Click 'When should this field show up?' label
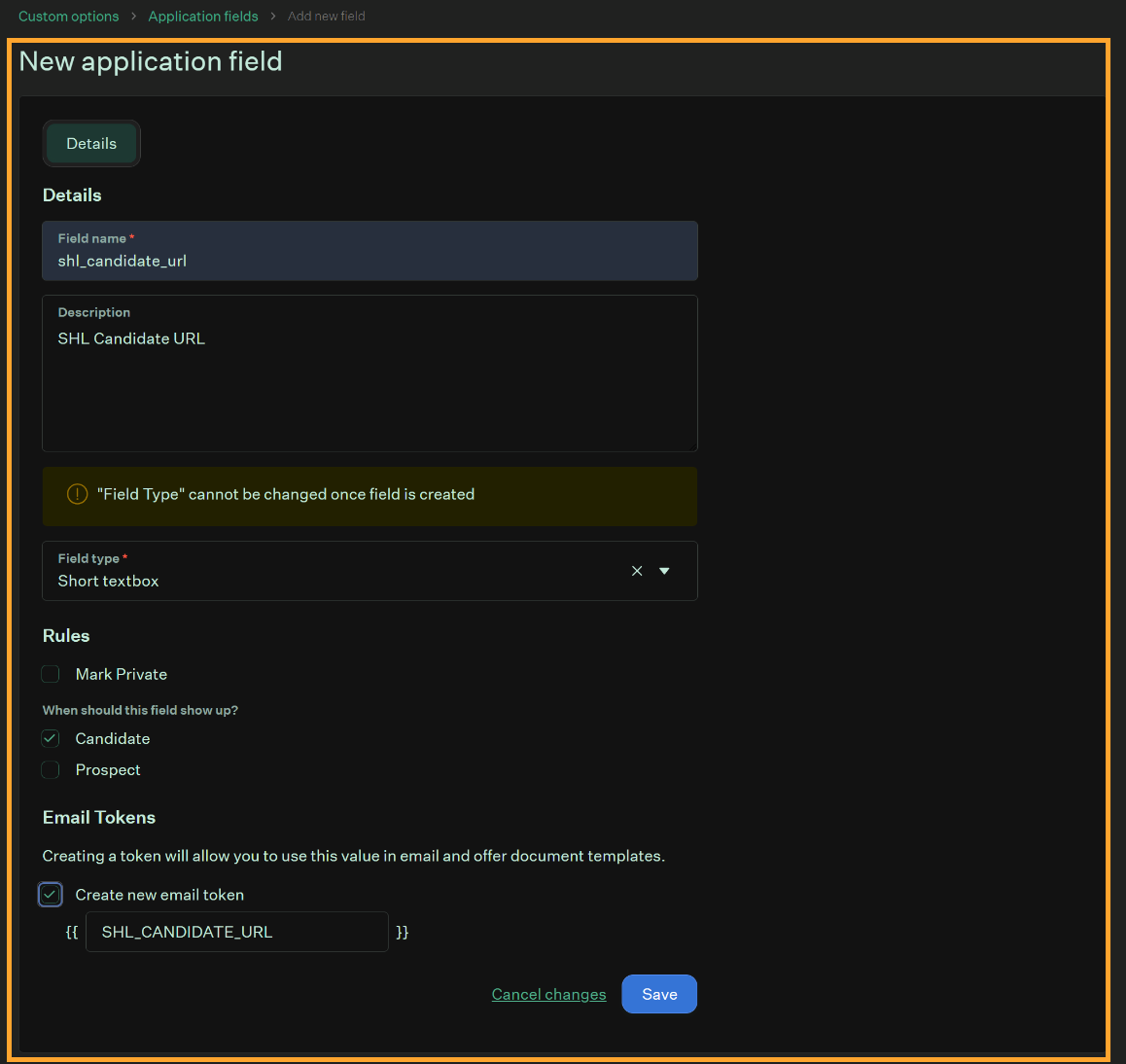Screen dimensions: 1126x1064 pos(140,710)
